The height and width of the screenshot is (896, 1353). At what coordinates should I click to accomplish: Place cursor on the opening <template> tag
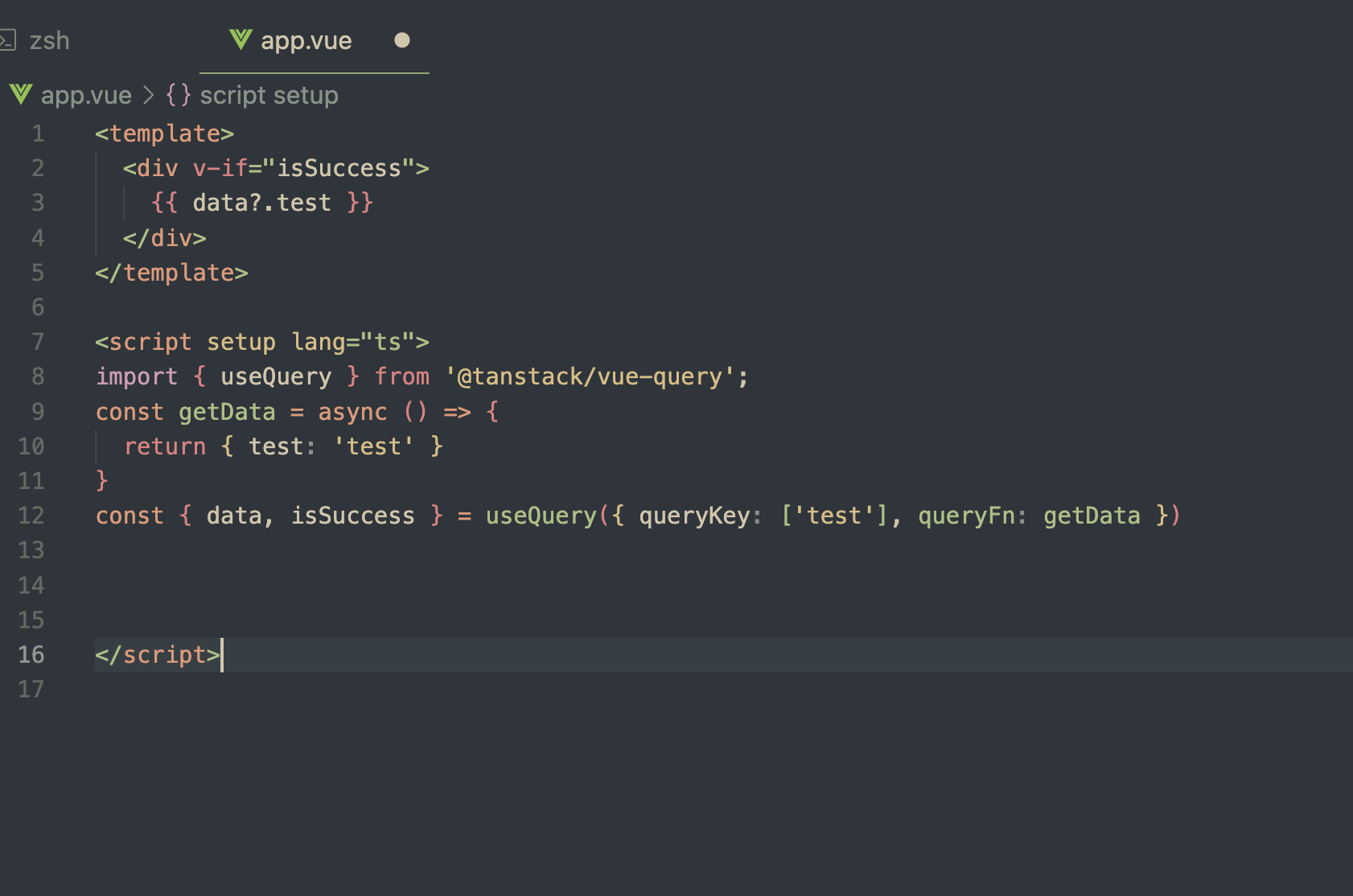pyautogui.click(x=165, y=134)
